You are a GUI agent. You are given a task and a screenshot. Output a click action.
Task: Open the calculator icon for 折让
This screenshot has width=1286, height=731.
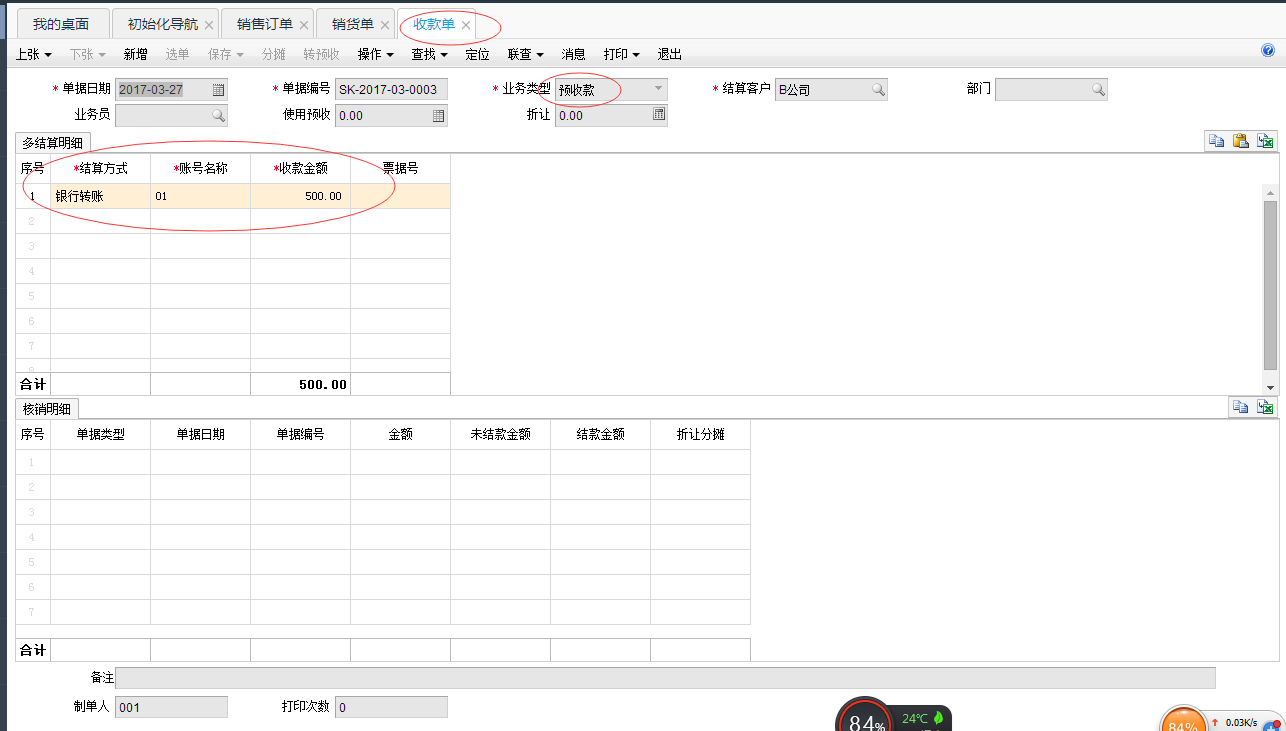coord(658,115)
